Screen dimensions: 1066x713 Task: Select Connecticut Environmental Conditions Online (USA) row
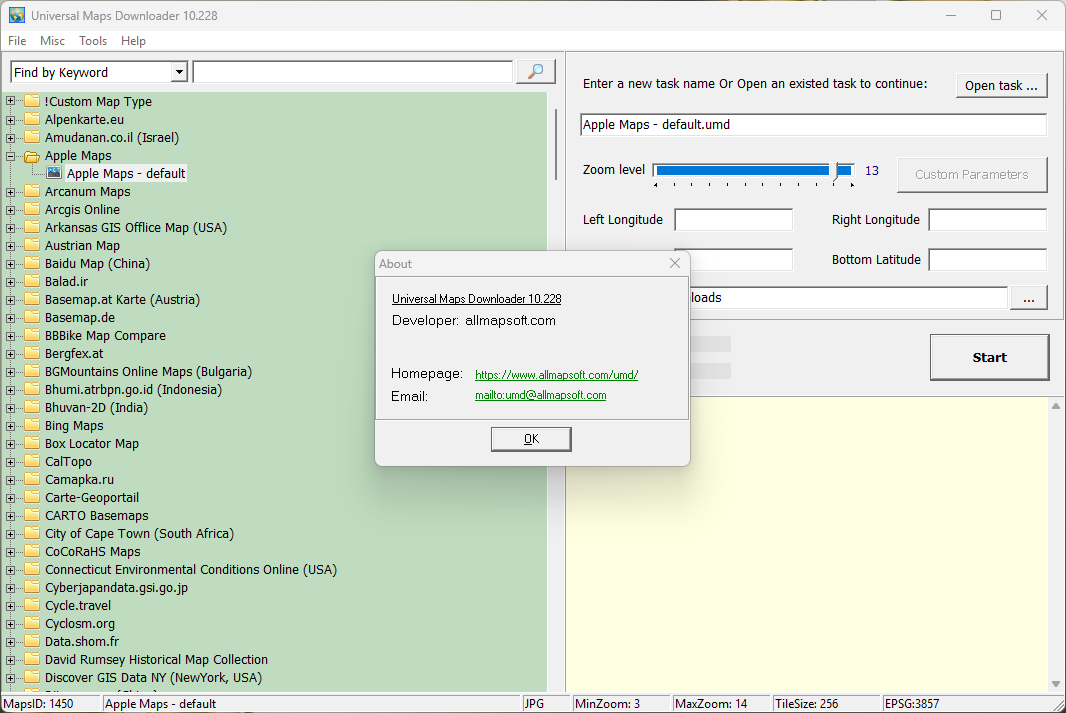click(x=191, y=570)
